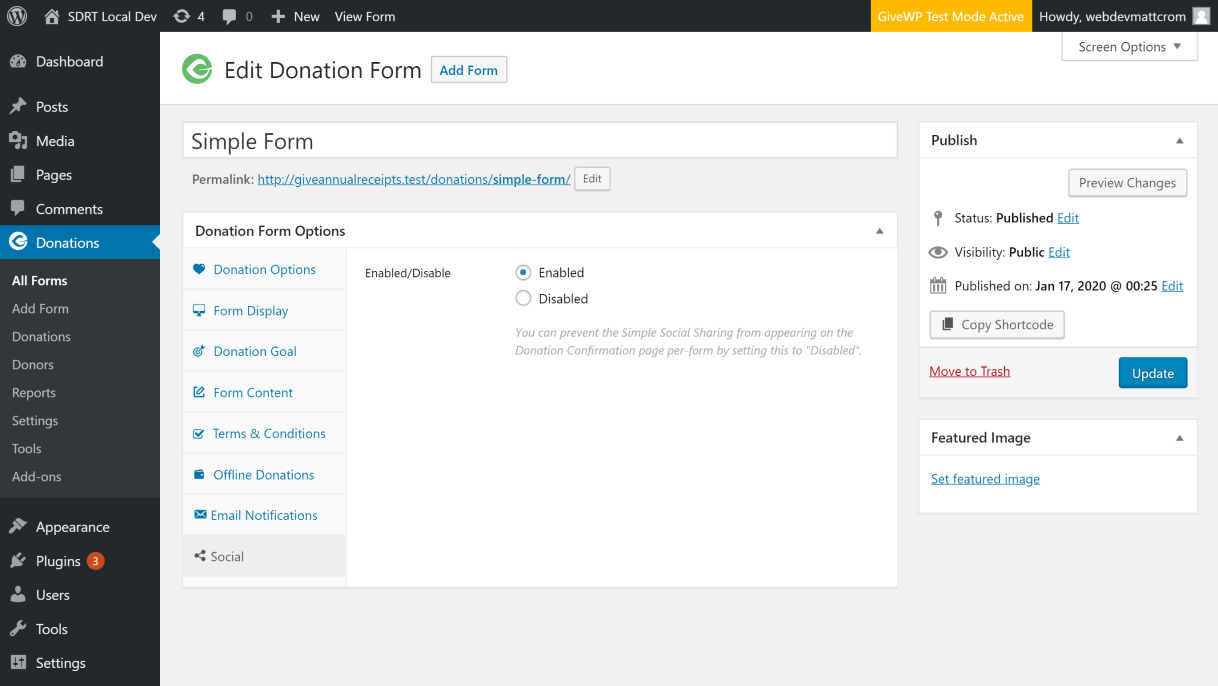The width and height of the screenshot is (1218, 686).
Task: Open the Form Content tab
Action: [x=264, y=392]
